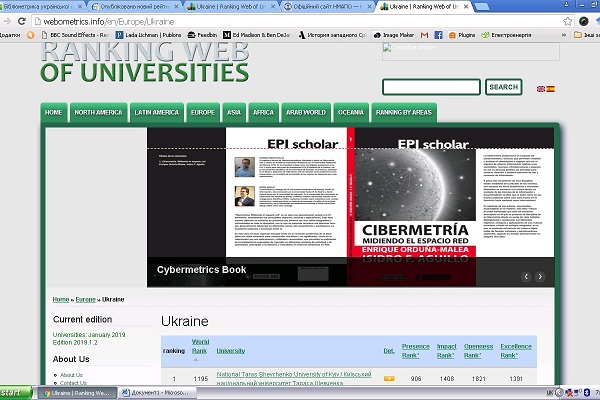This screenshot has height=400, width=600.
Task: Click the UK language indicator in tray
Action: click(x=550, y=393)
